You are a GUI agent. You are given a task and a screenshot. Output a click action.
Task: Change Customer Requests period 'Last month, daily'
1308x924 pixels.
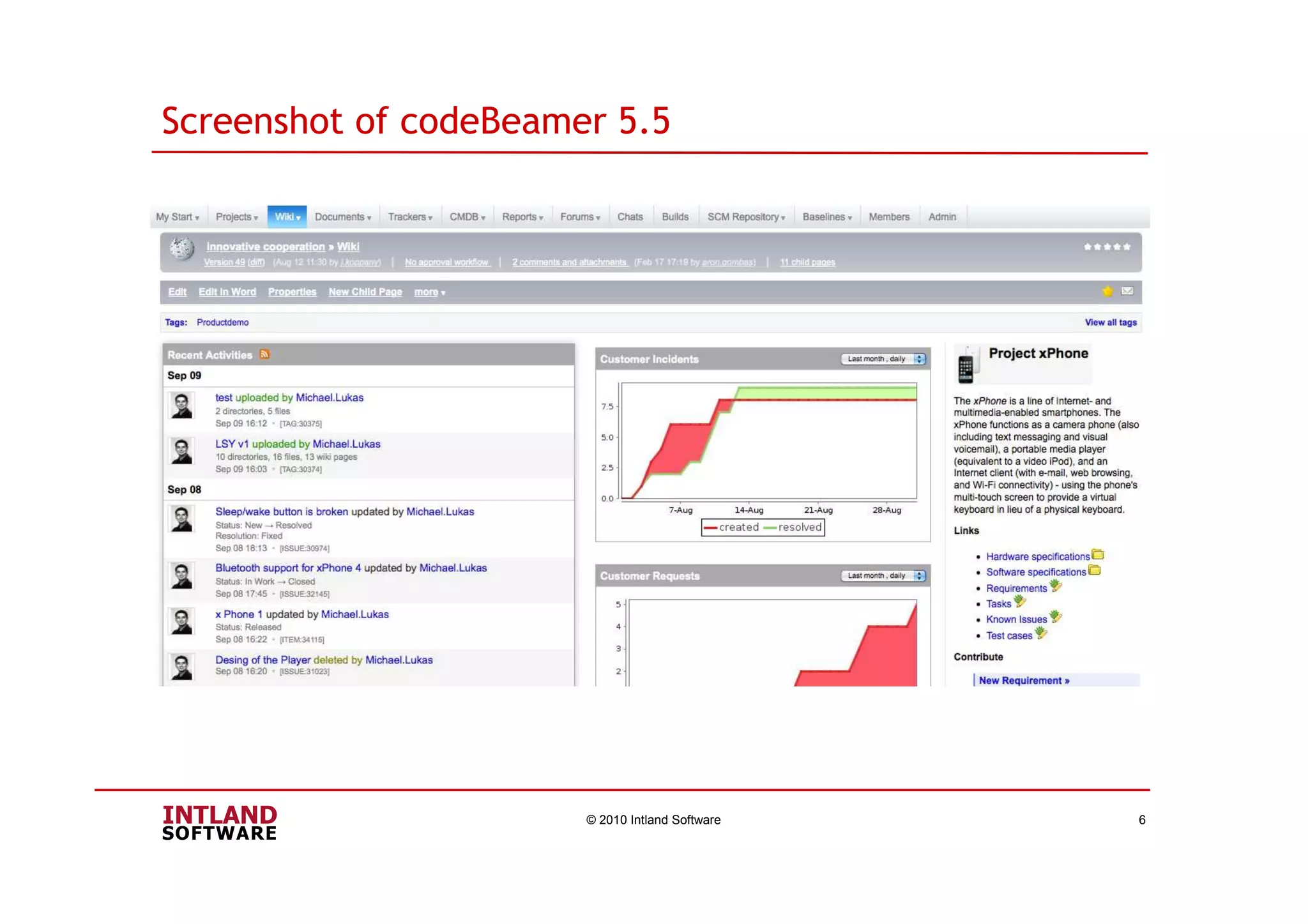point(883,575)
